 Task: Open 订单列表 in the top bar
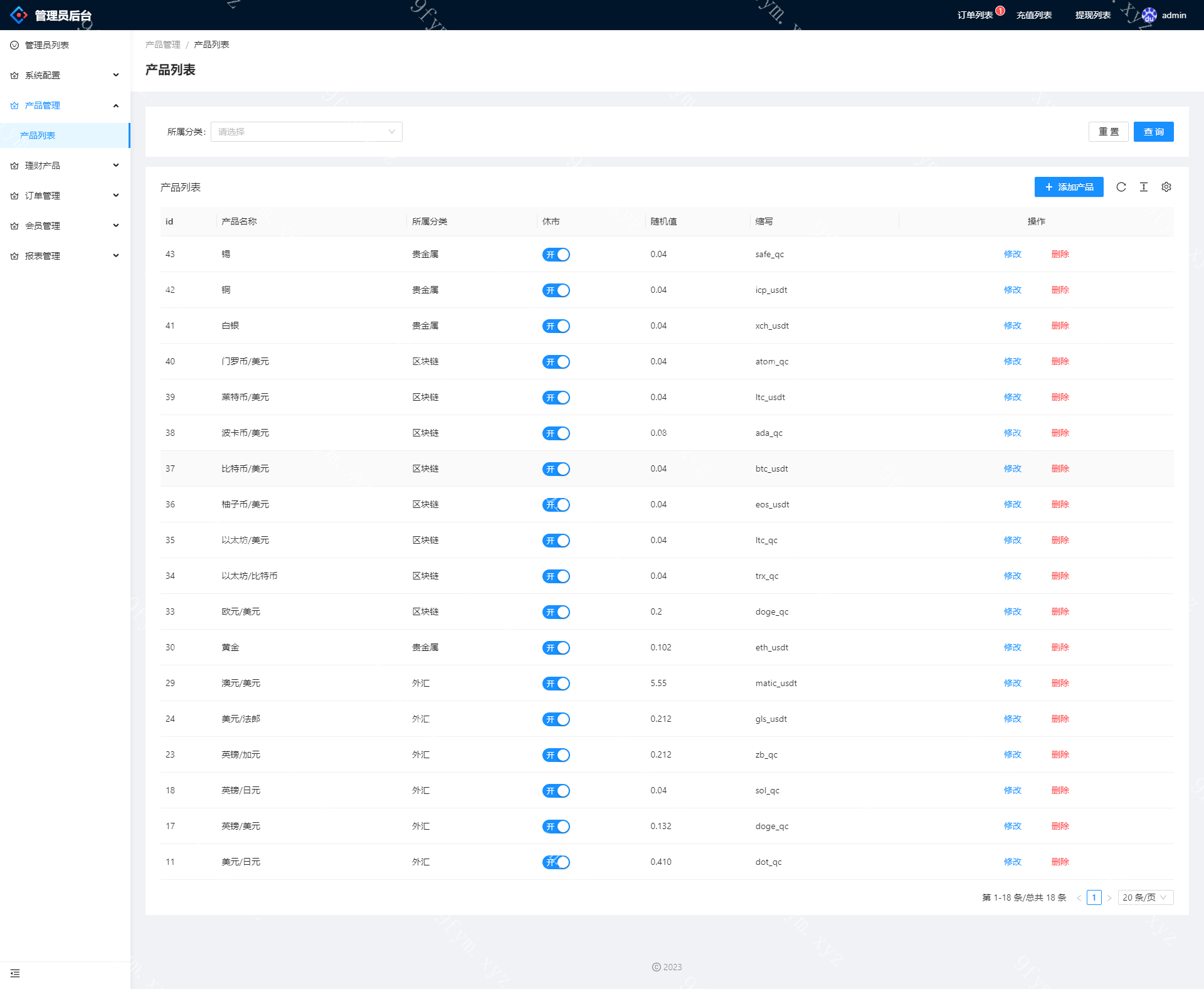click(x=975, y=15)
